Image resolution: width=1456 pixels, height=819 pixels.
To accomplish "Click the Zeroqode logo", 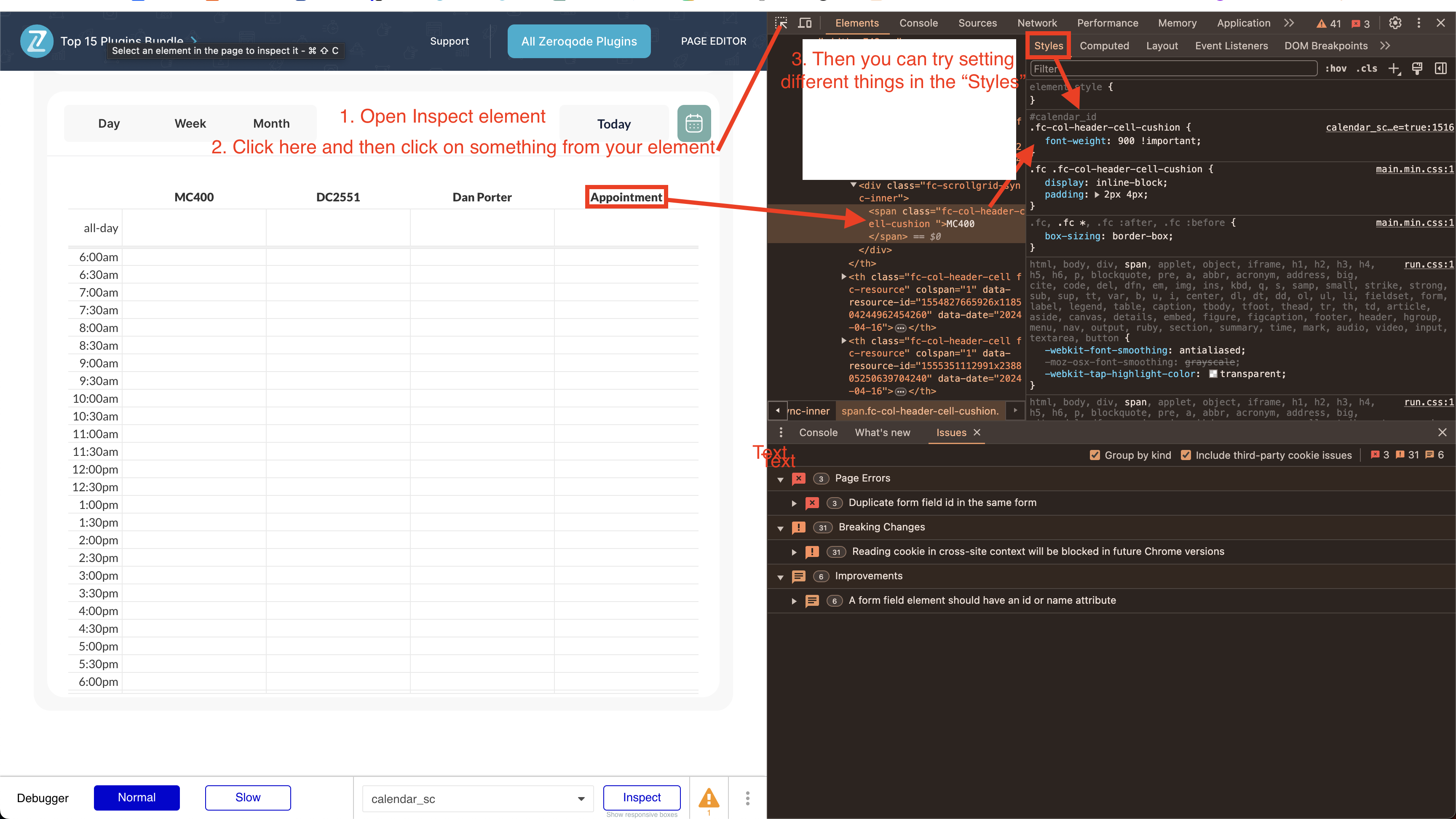I will click(x=37, y=41).
